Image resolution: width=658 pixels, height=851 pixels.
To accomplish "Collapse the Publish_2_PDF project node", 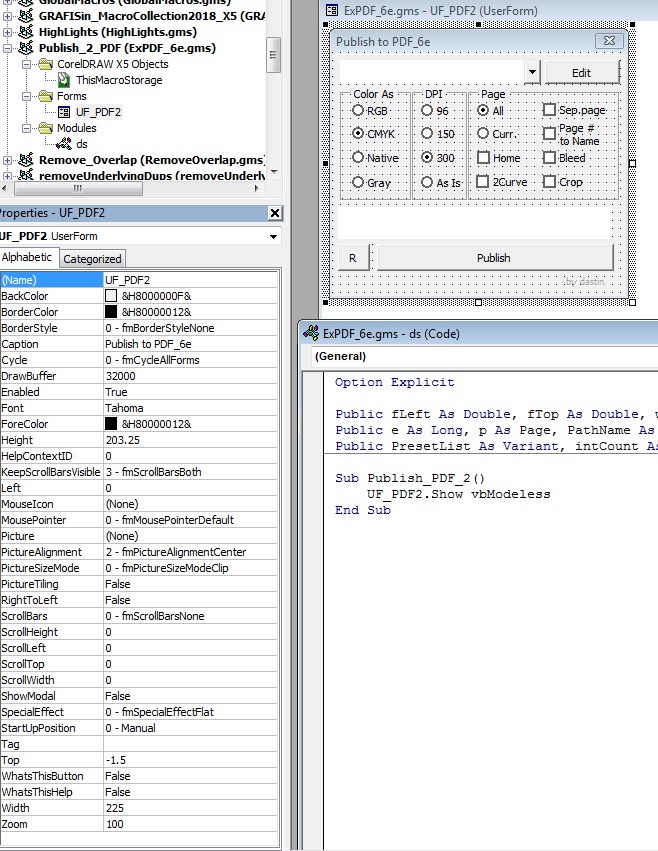I will coord(8,48).
